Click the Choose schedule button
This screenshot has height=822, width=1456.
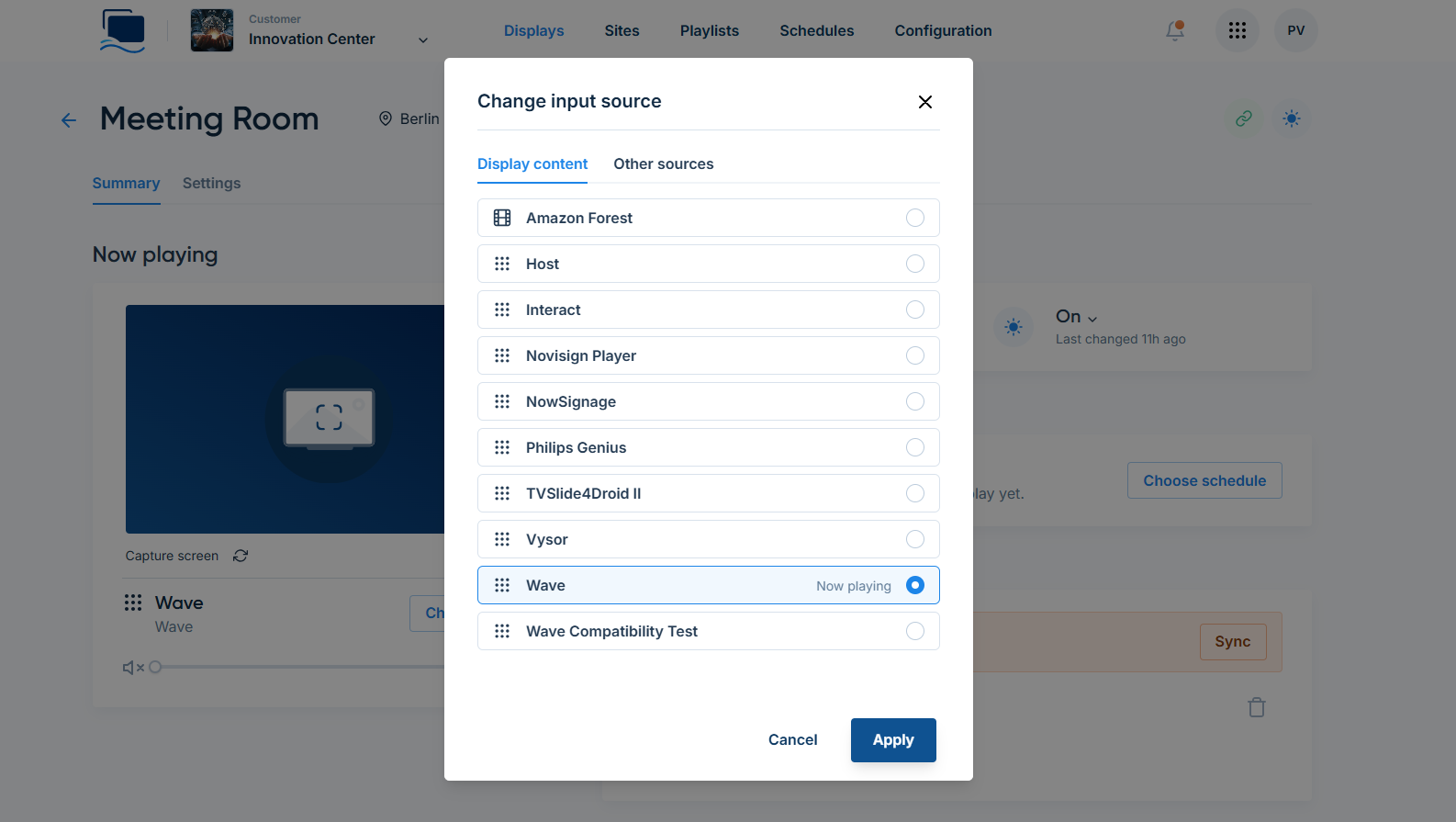click(1204, 480)
